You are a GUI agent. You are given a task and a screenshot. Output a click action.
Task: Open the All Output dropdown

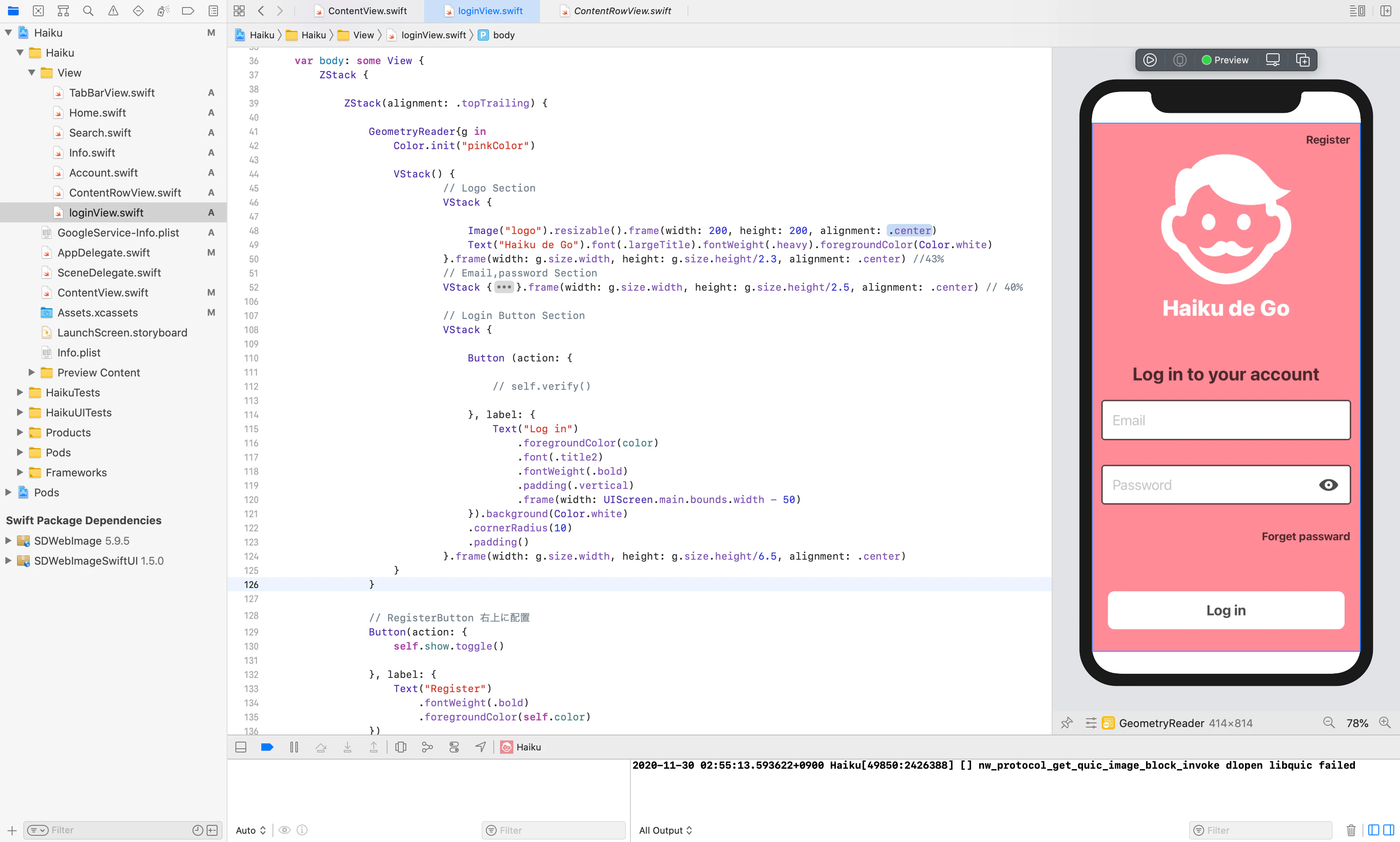click(x=665, y=830)
